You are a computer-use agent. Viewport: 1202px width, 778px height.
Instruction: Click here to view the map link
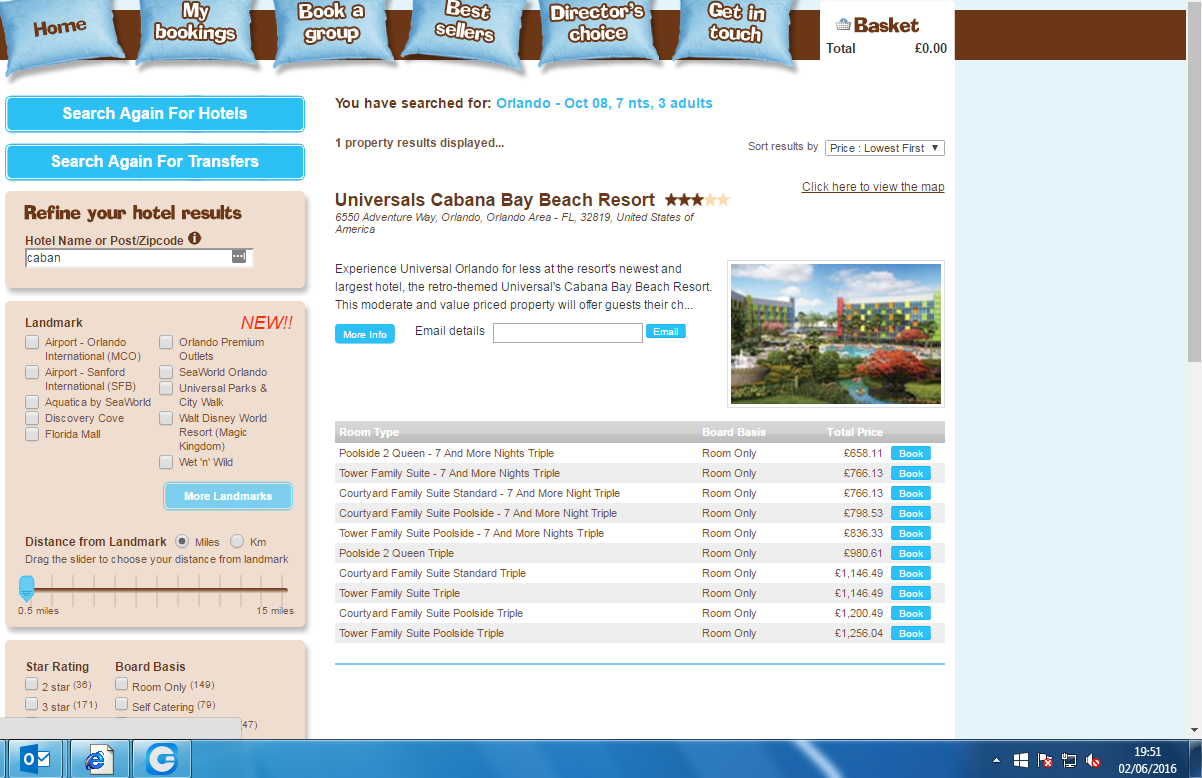(873, 187)
